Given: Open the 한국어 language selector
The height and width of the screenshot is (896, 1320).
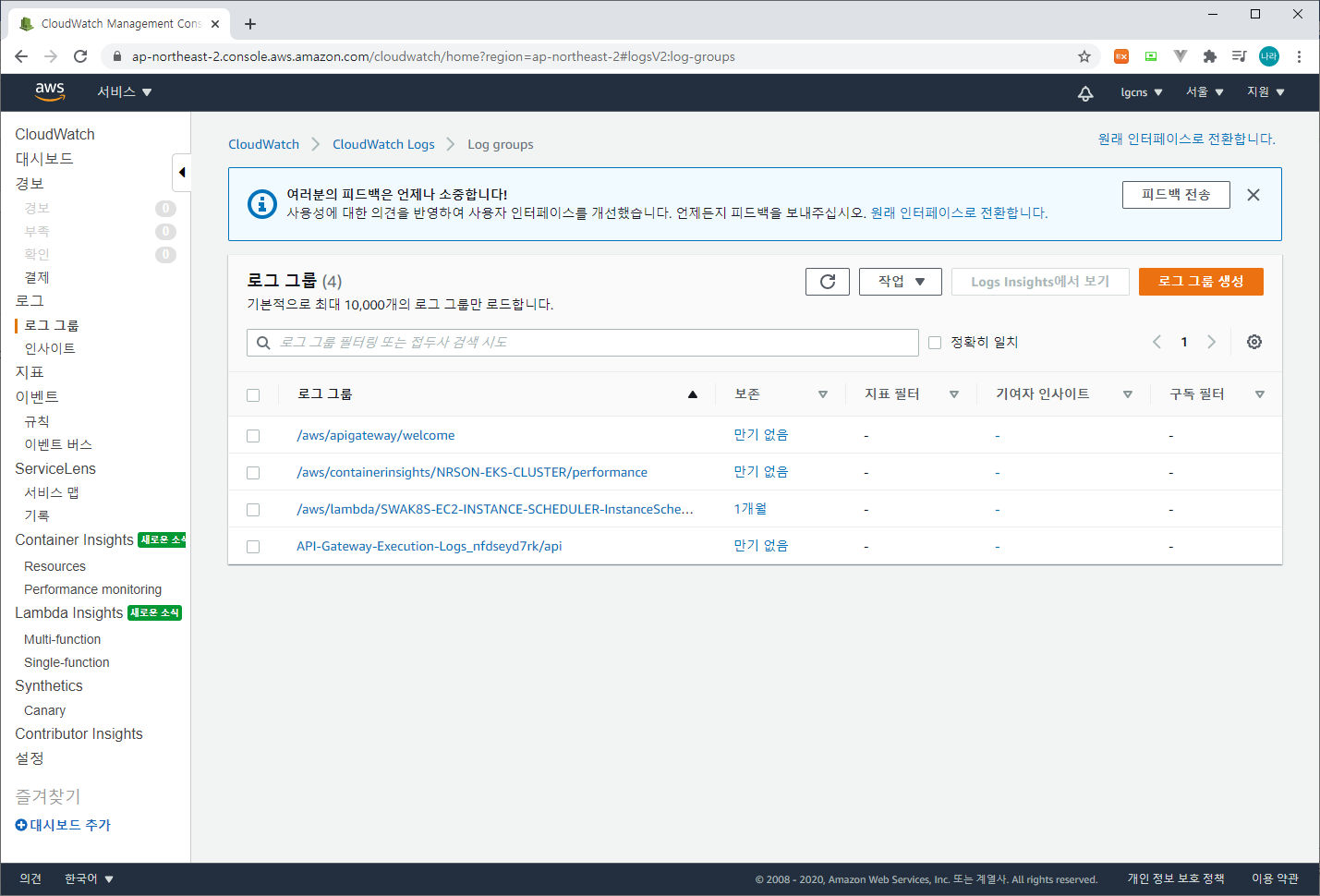Looking at the screenshot, I should [89, 879].
